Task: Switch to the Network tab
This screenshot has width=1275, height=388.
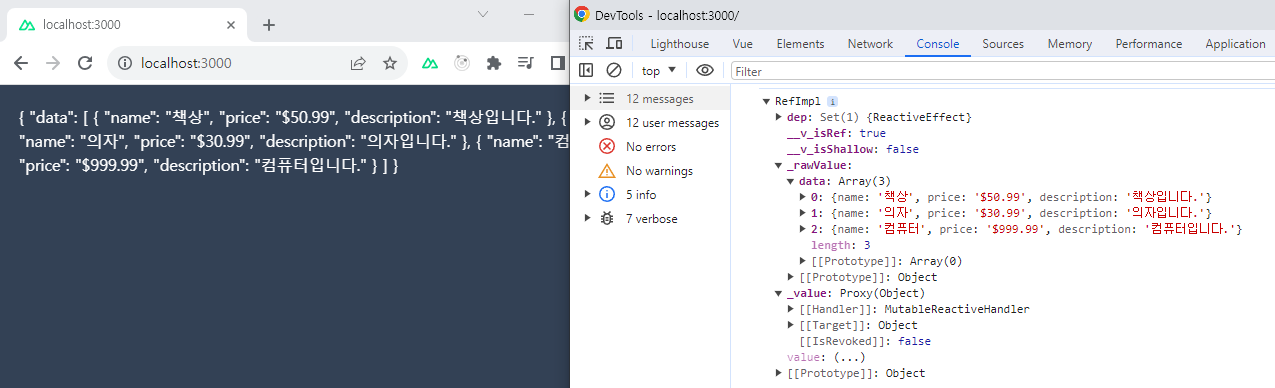Action: tap(870, 44)
